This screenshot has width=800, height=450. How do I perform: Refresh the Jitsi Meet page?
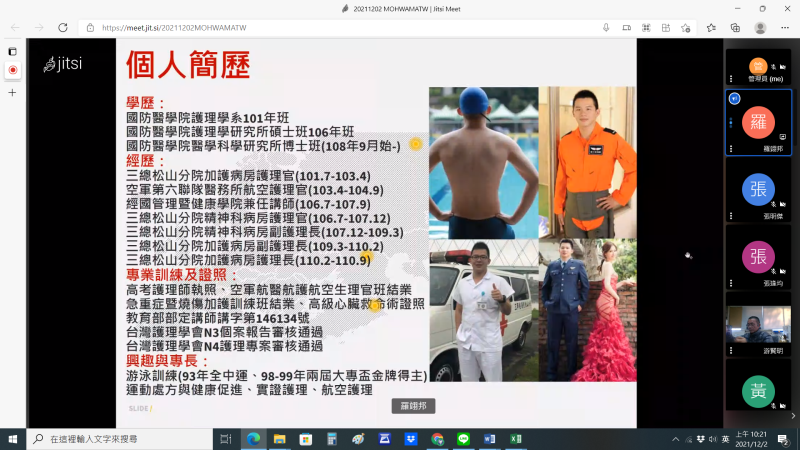pos(63,28)
